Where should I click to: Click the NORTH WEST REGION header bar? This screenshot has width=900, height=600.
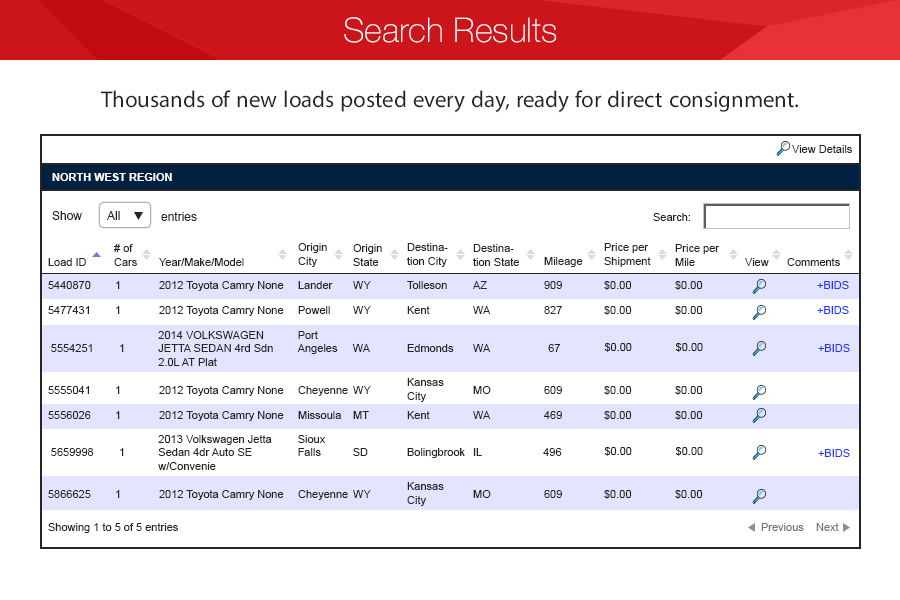pos(450,177)
